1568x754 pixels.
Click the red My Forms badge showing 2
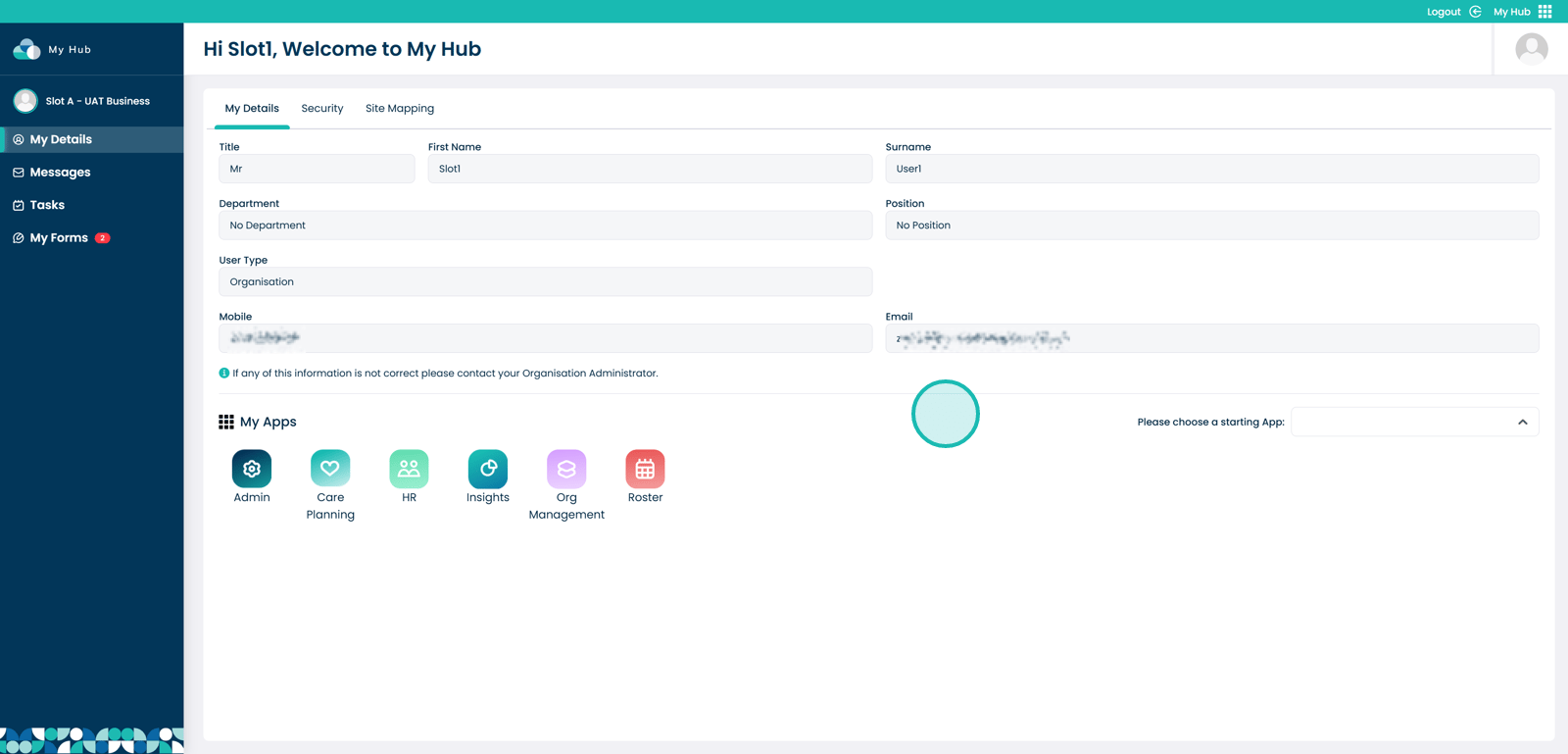coord(102,238)
